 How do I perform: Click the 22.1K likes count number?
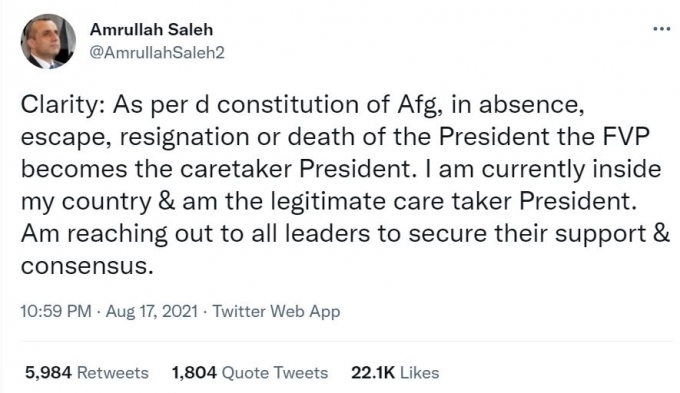click(x=373, y=373)
